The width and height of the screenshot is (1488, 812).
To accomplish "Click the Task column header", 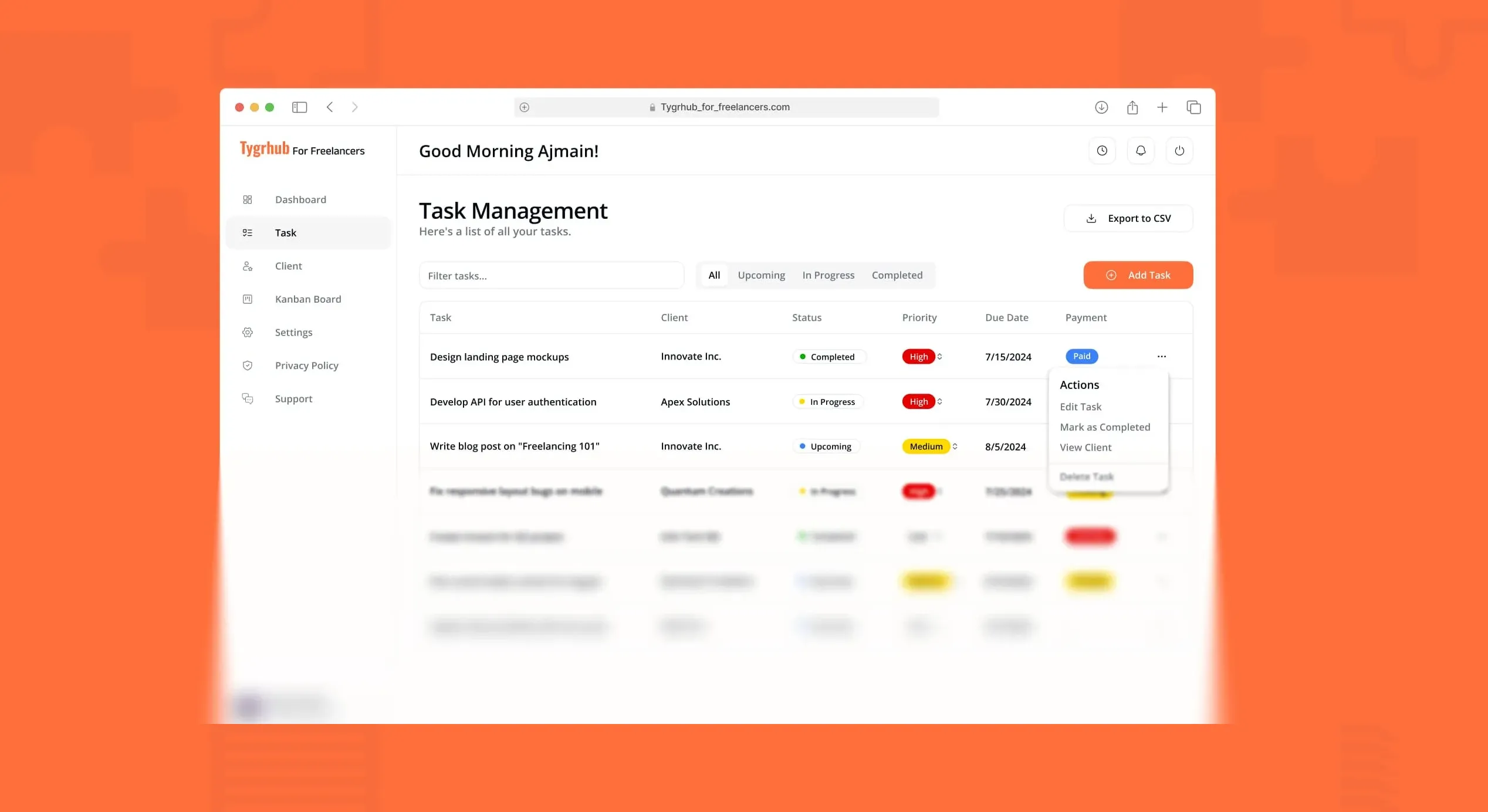I will click(441, 317).
